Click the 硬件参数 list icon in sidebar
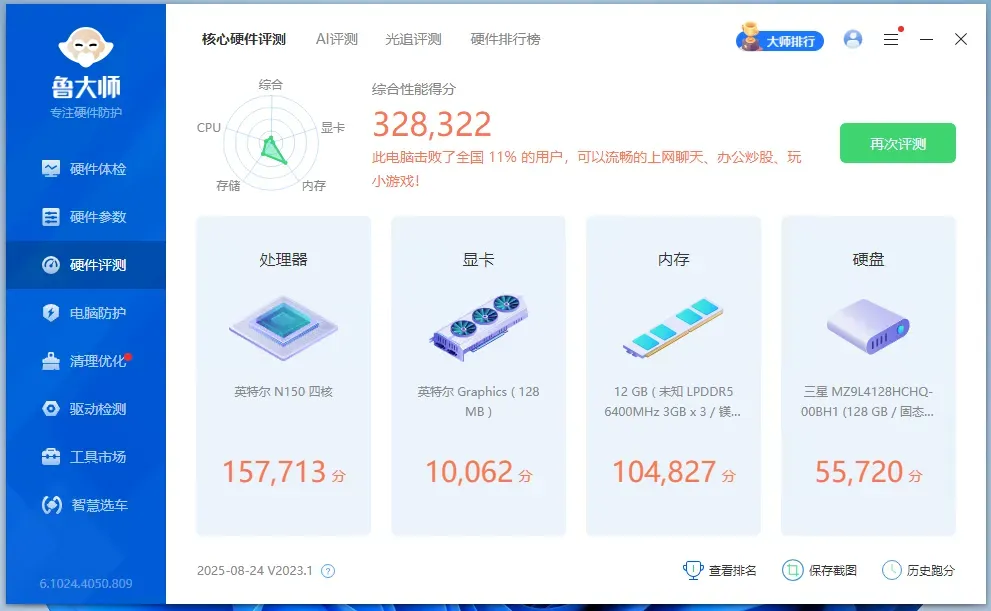The width and height of the screenshot is (991, 611). click(51, 217)
